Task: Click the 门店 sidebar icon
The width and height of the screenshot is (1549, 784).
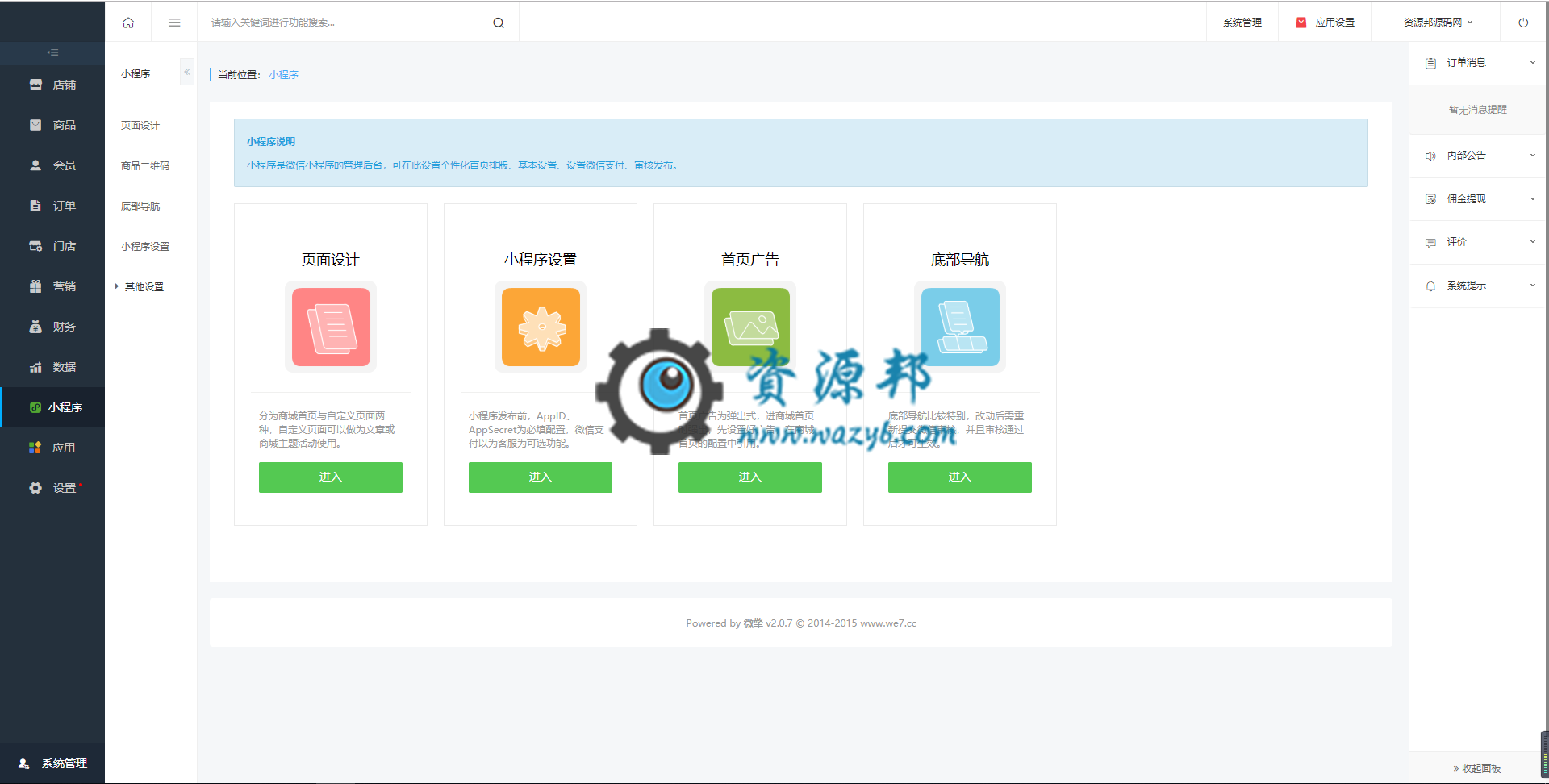Action: 35,246
